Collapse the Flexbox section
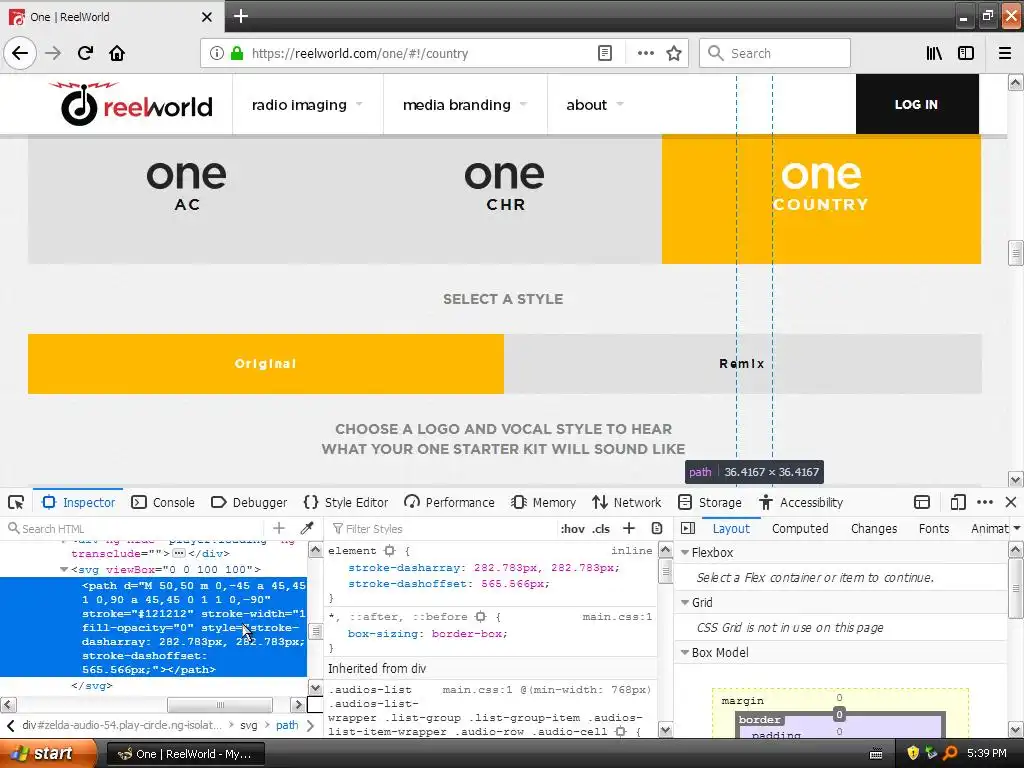This screenshot has height=768, width=1024. pyautogui.click(x=684, y=552)
